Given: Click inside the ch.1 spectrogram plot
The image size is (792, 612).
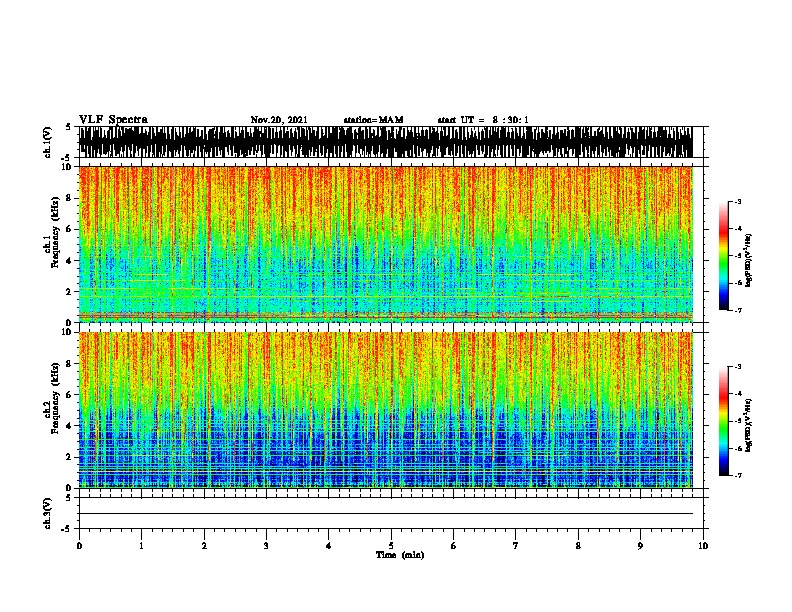Looking at the screenshot, I should tap(385, 244).
